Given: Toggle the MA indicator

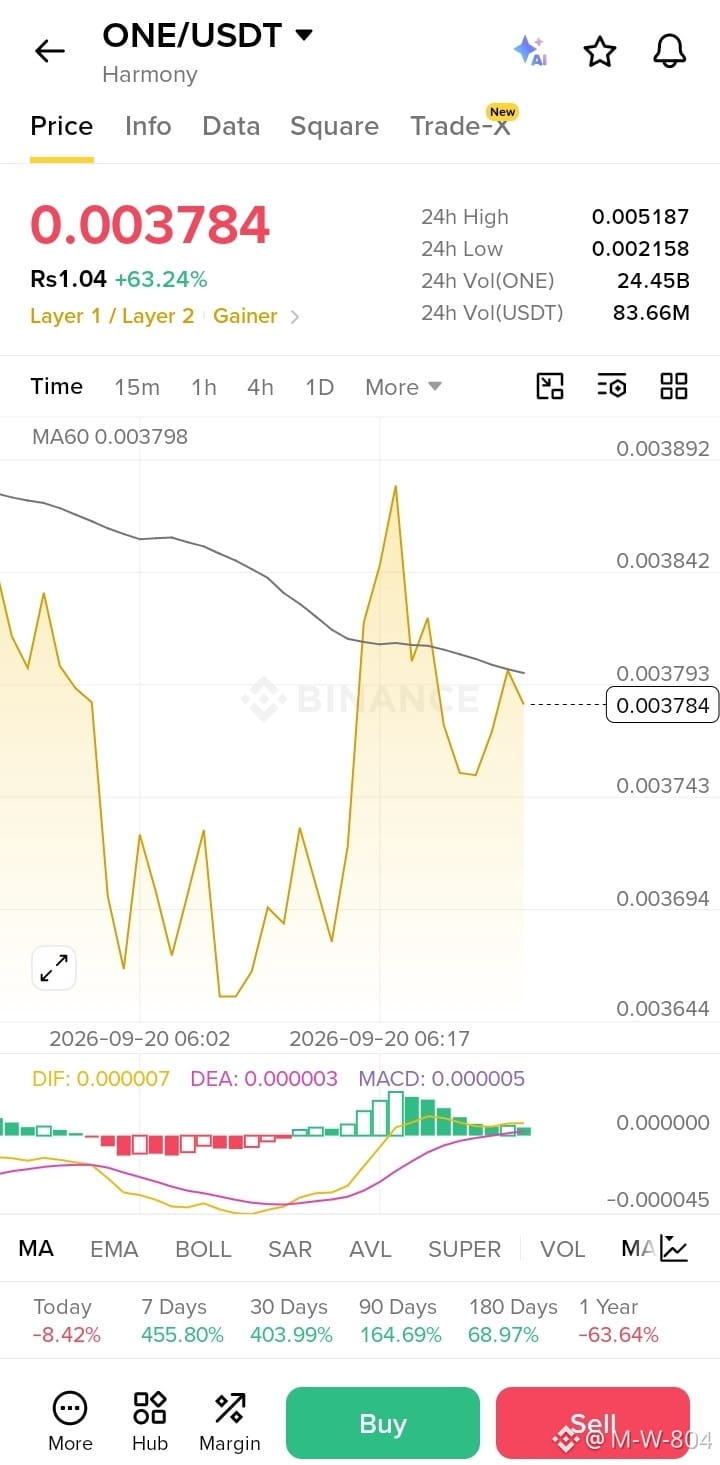Looking at the screenshot, I should coord(36,1248).
